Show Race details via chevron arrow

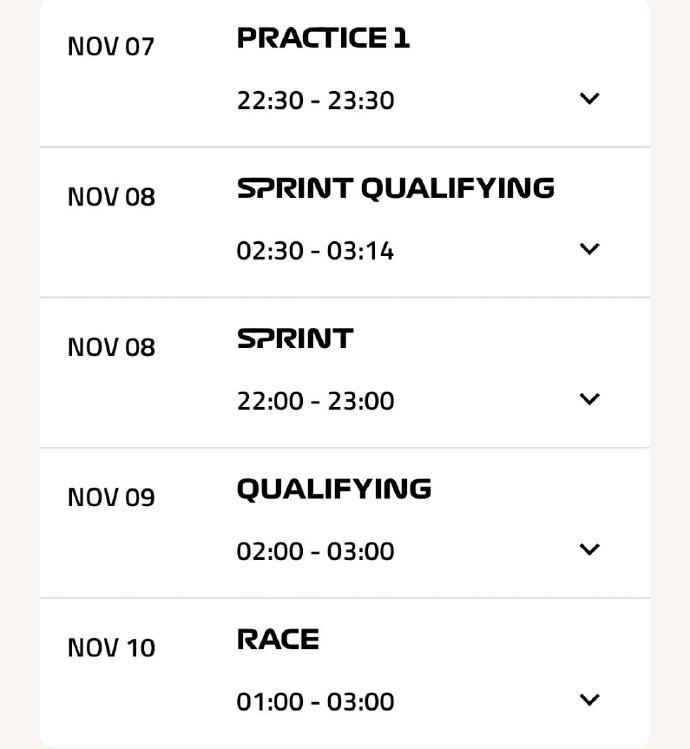point(589,700)
